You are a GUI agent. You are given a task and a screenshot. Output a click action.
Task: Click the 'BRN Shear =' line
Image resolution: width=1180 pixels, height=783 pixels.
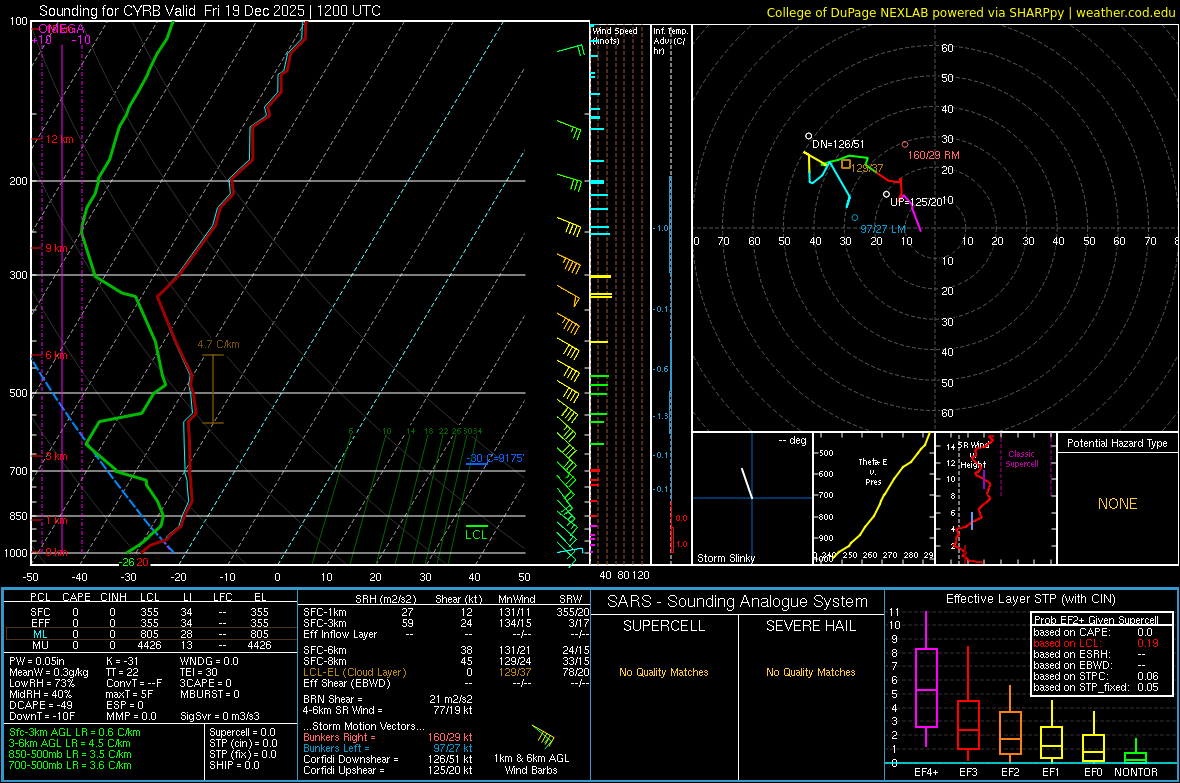[388, 699]
